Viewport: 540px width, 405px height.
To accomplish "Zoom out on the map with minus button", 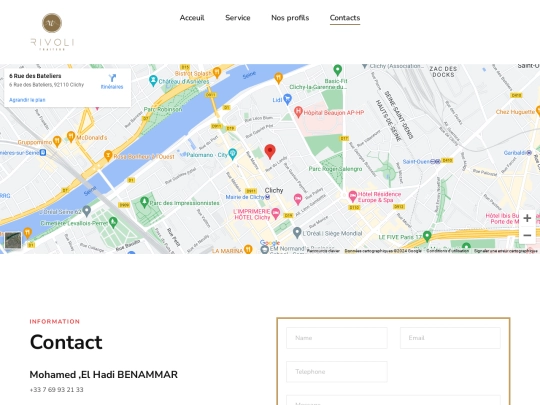I will [527, 236].
